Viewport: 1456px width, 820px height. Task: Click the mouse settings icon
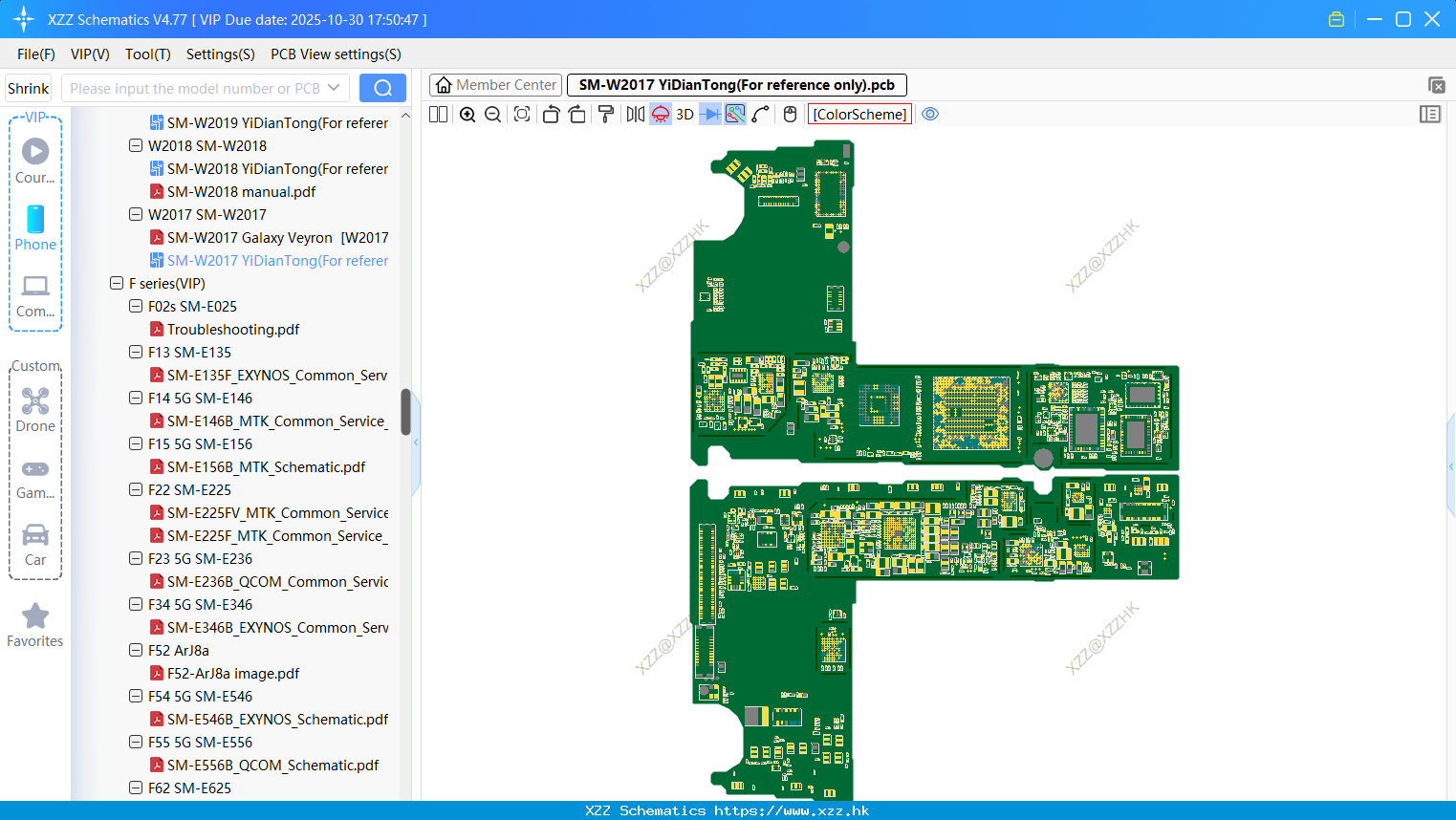click(x=790, y=114)
